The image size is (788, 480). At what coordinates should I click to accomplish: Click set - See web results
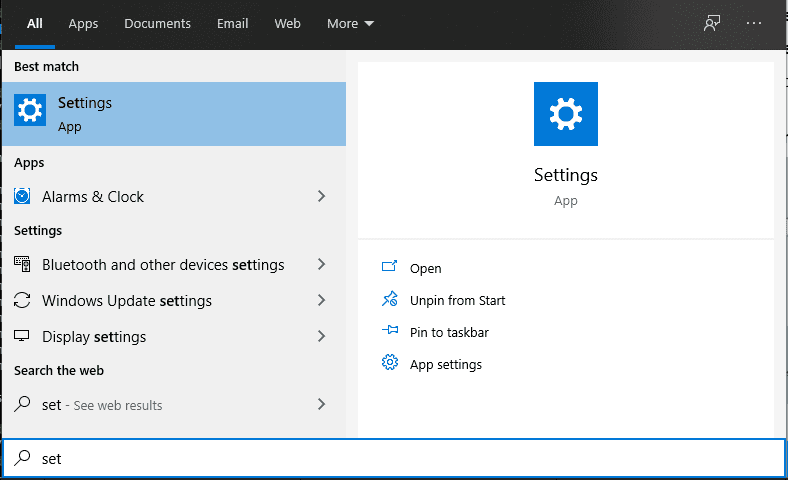[174, 404]
